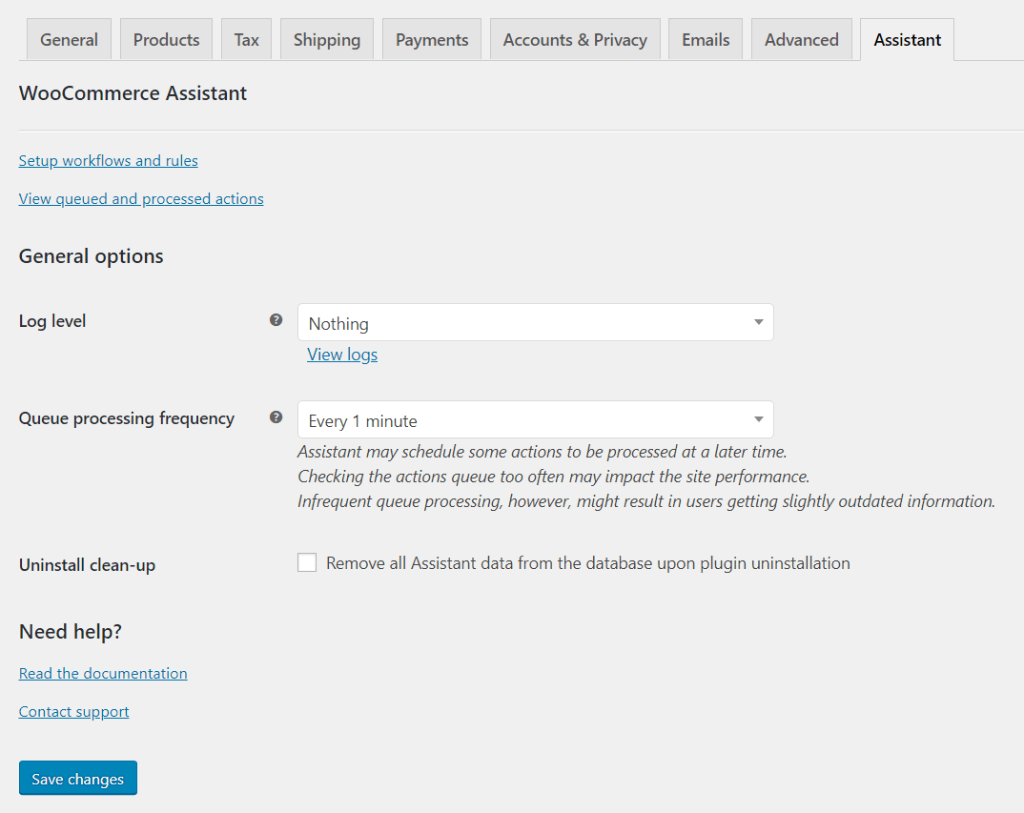Switch to Accounts & Privacy tab
The image size is (1024, 813).
(x=575, y=40)
